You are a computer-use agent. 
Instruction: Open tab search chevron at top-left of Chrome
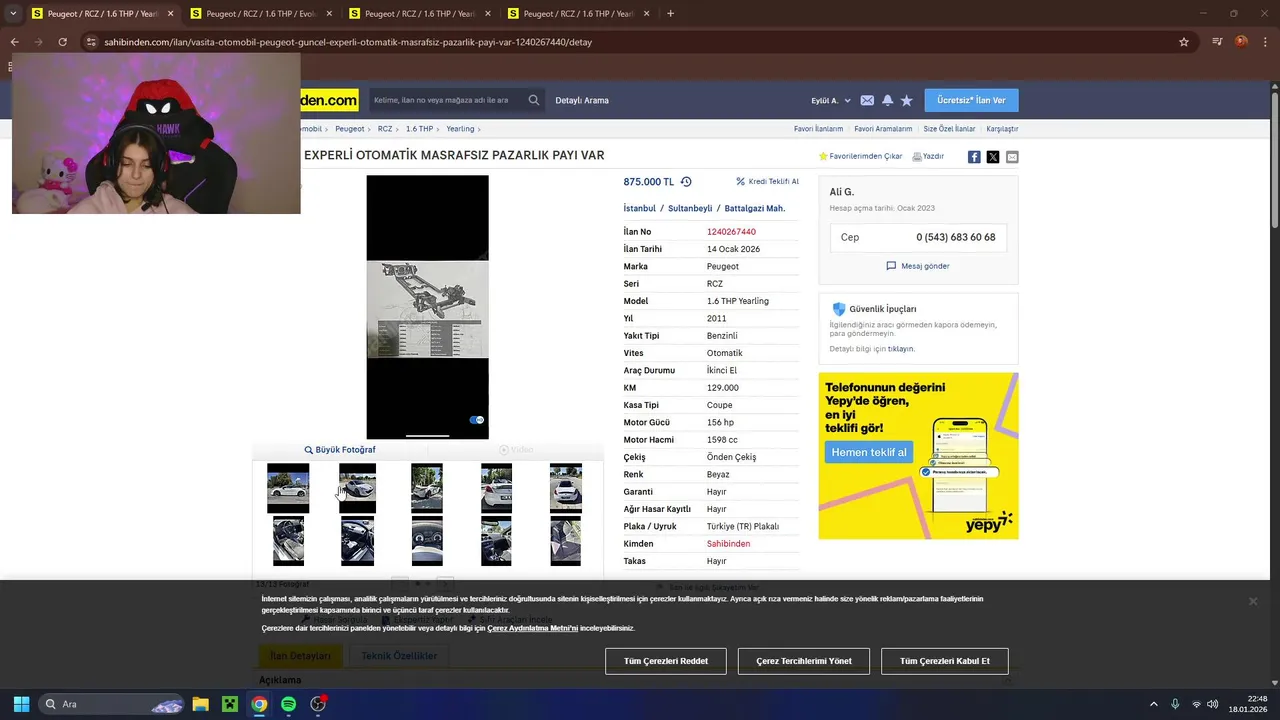click(13, 14)
